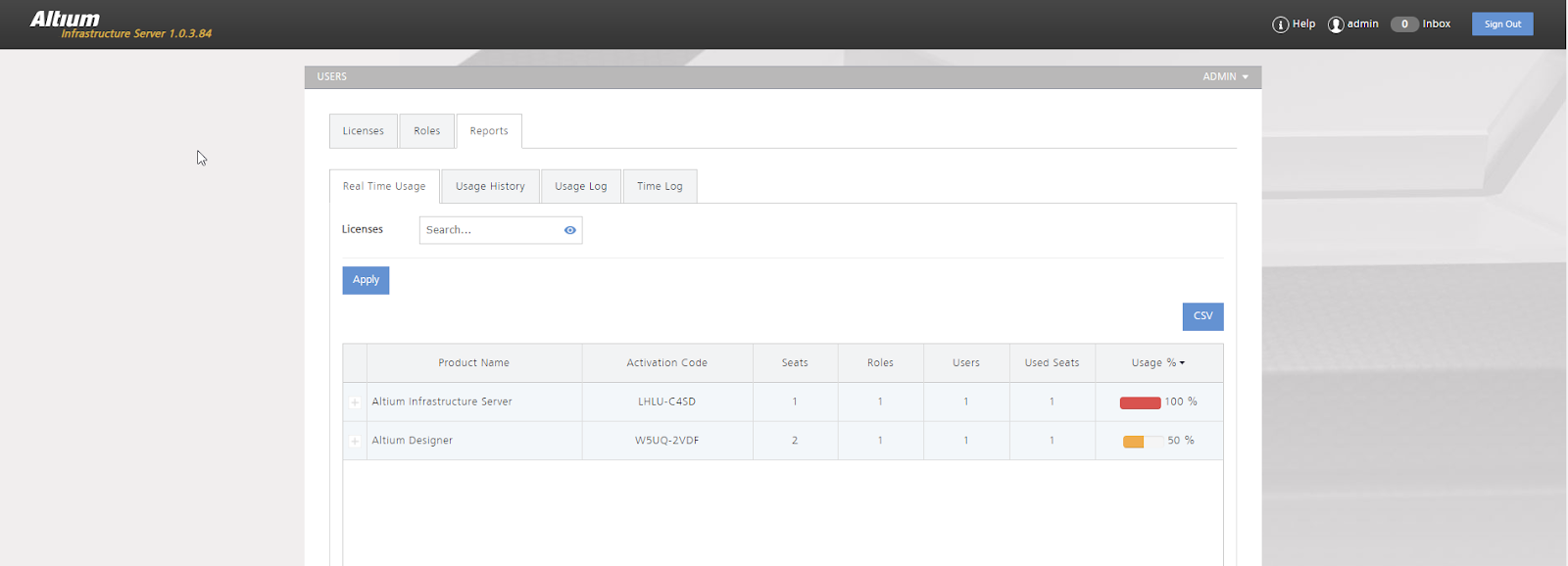This screenshot has width=1568, height=566.
Task: Click the Inbox message count badge
Action: (x=1404, y=24)
